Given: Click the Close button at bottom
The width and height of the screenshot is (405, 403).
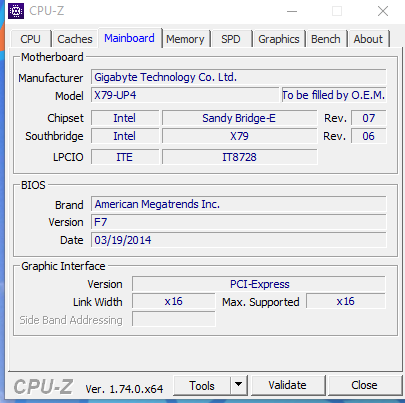Looking at the screenshot, I should coord(364,385).
